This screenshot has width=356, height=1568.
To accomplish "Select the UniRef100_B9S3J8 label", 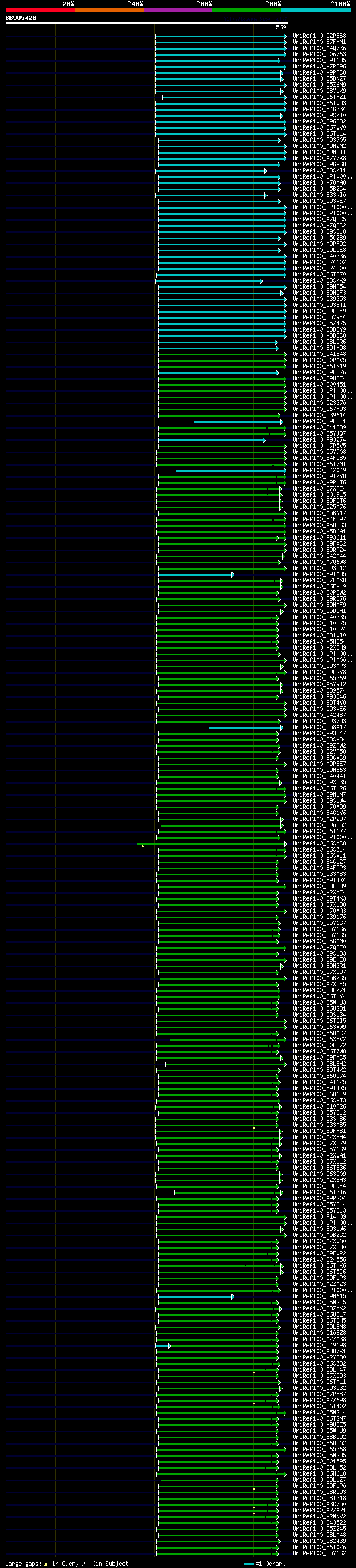I will coord(319,231).
